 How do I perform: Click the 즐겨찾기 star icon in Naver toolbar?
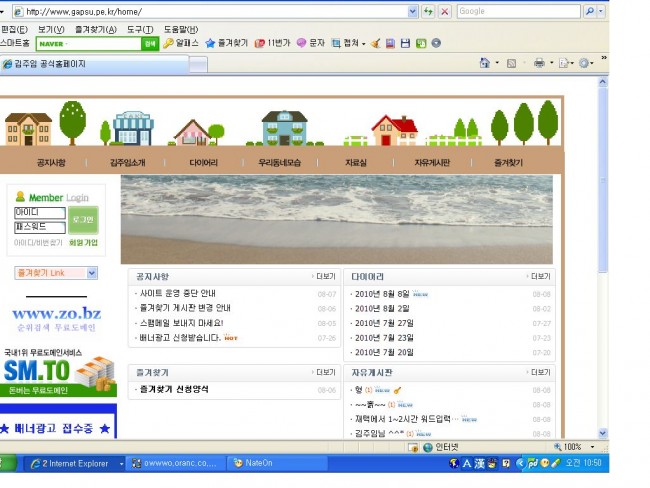(x=227, y=43)
